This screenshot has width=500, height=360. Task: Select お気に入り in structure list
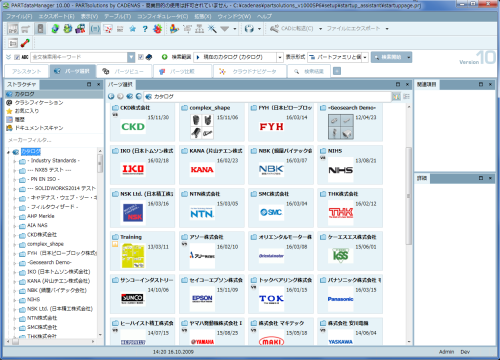pos(27,111)
